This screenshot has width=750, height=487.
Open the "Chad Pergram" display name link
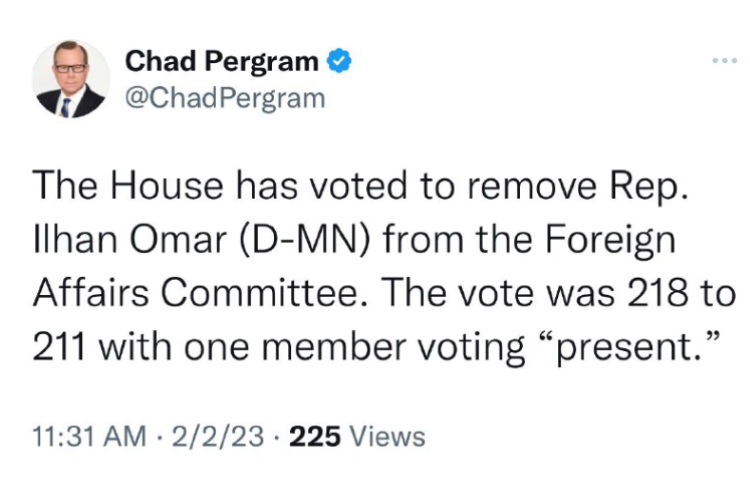tap(222, 63)
